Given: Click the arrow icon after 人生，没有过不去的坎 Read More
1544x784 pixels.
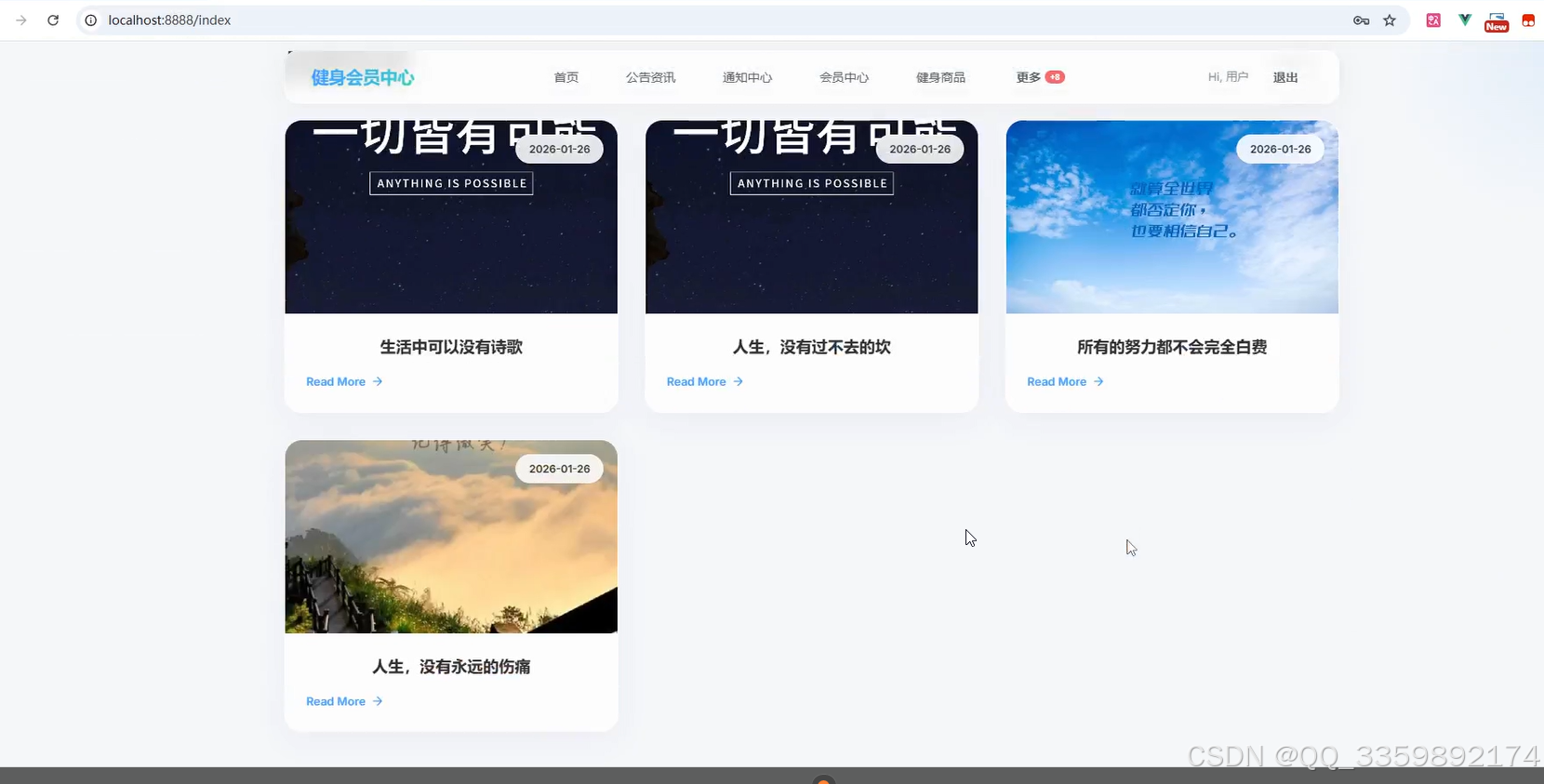Looking at the screenshot, I should tap(739, 381).
